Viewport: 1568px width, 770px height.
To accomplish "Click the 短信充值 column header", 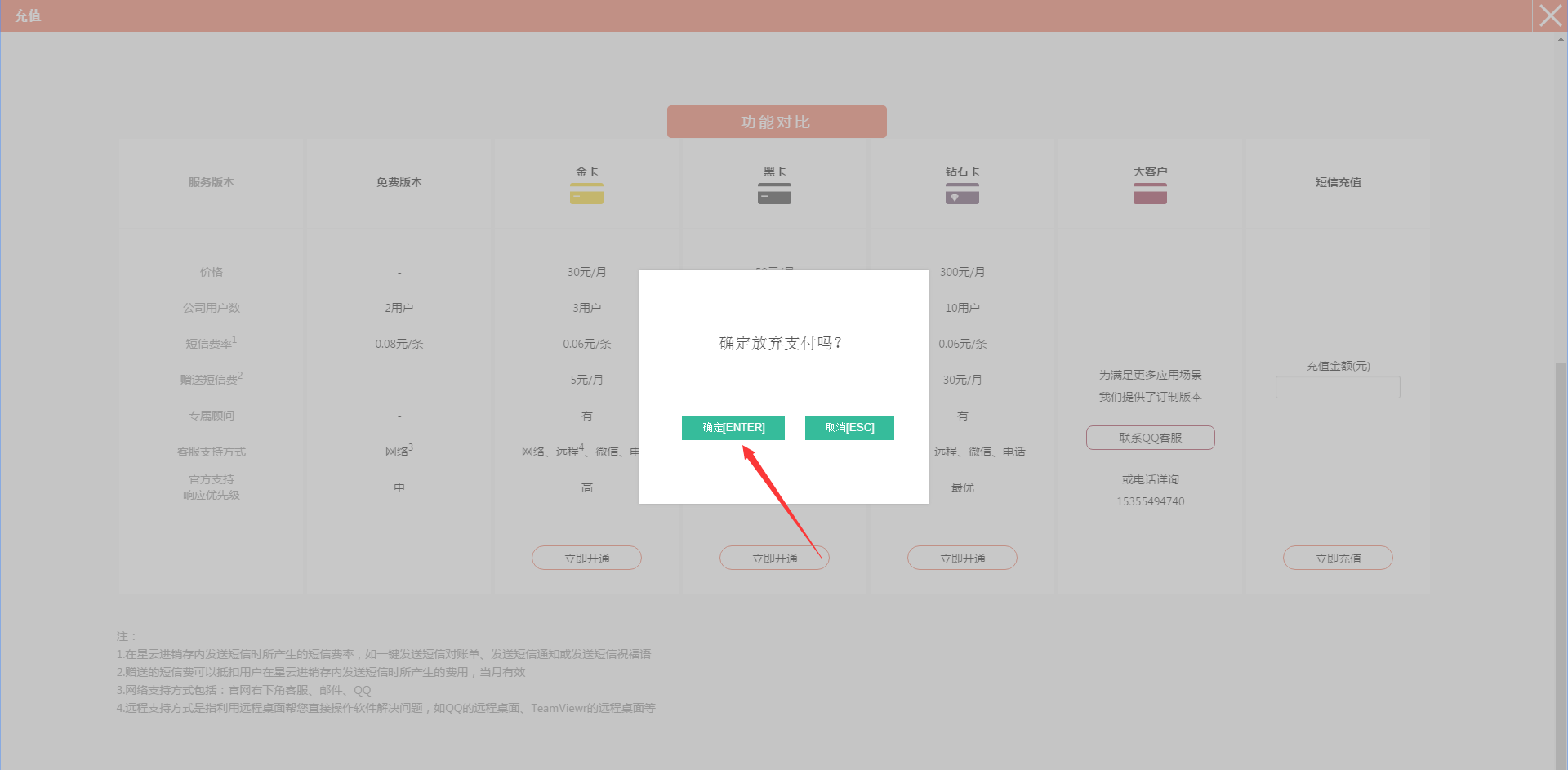I will tap(1338, 183).
